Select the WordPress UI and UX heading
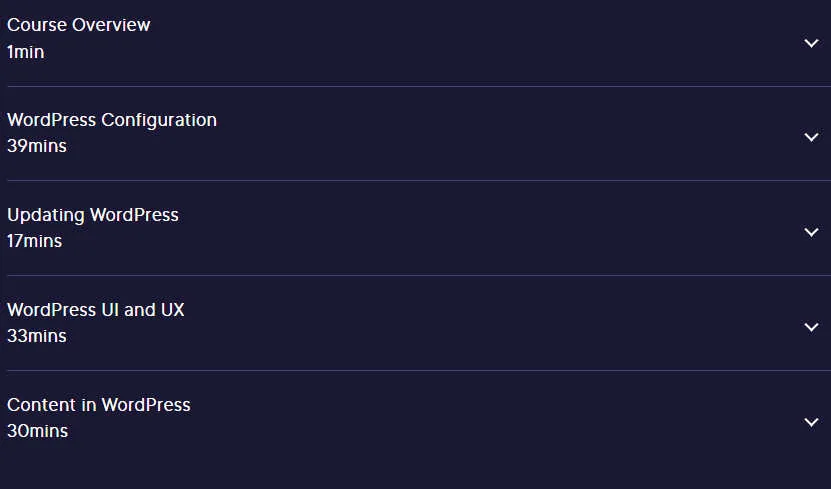This screenshot has width=831, height=489. pyautogui.click(x=95, y=310)
